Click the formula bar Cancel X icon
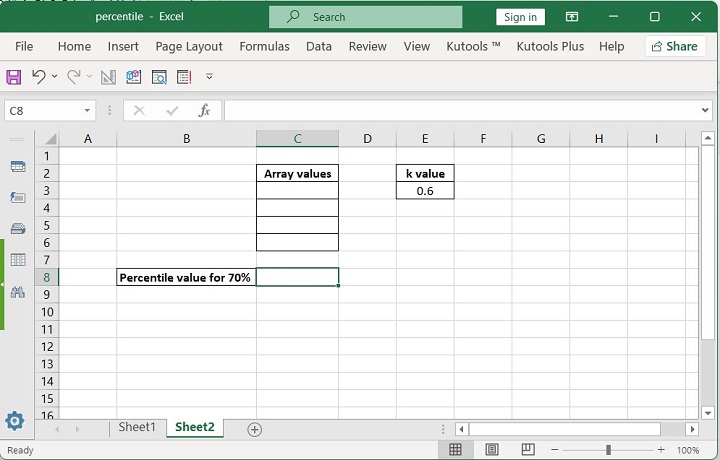This screenshot has height=460, width=720. pyautogui.click(x=139, y=111)
